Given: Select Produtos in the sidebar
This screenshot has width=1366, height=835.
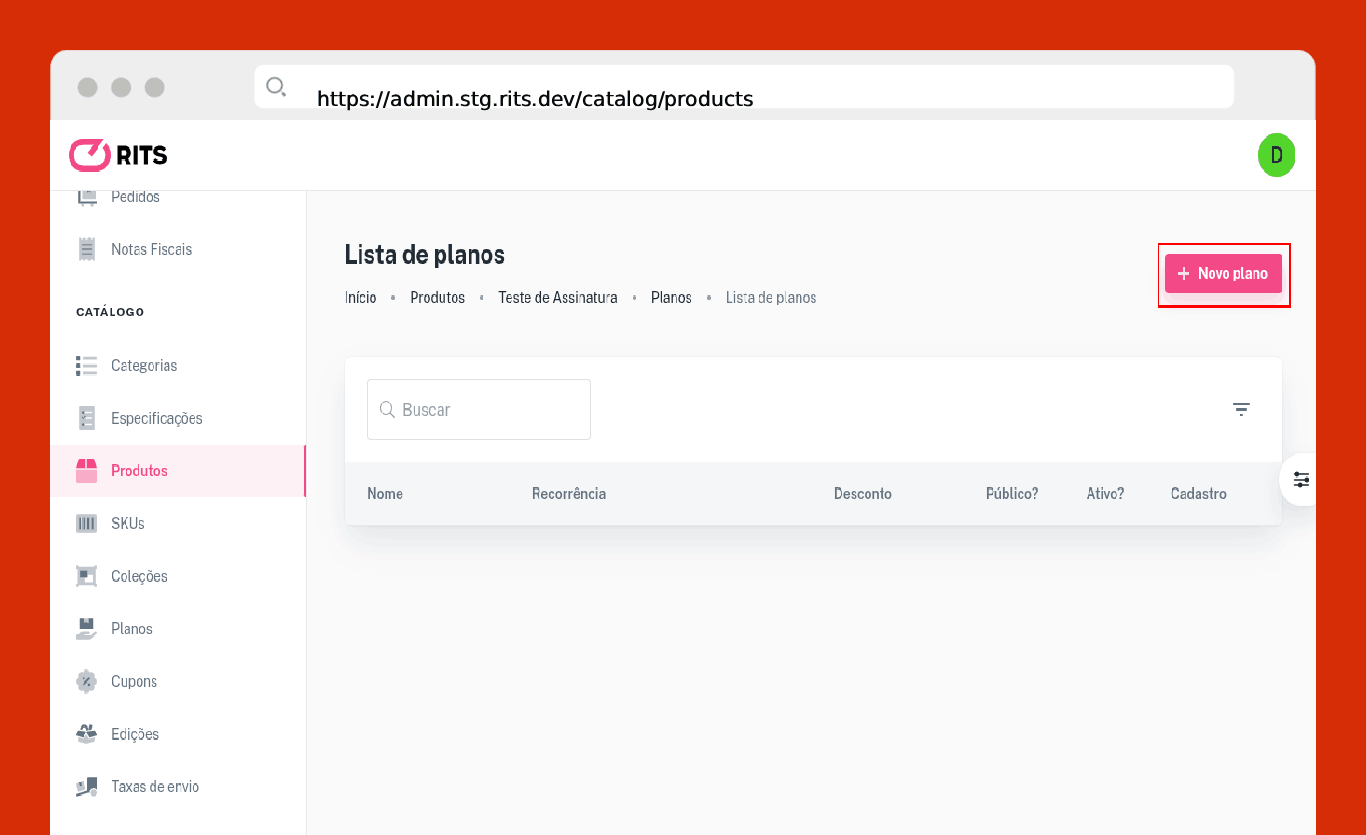Looking at the screenshot, I should pyautogui.click(x=178, y=471).
